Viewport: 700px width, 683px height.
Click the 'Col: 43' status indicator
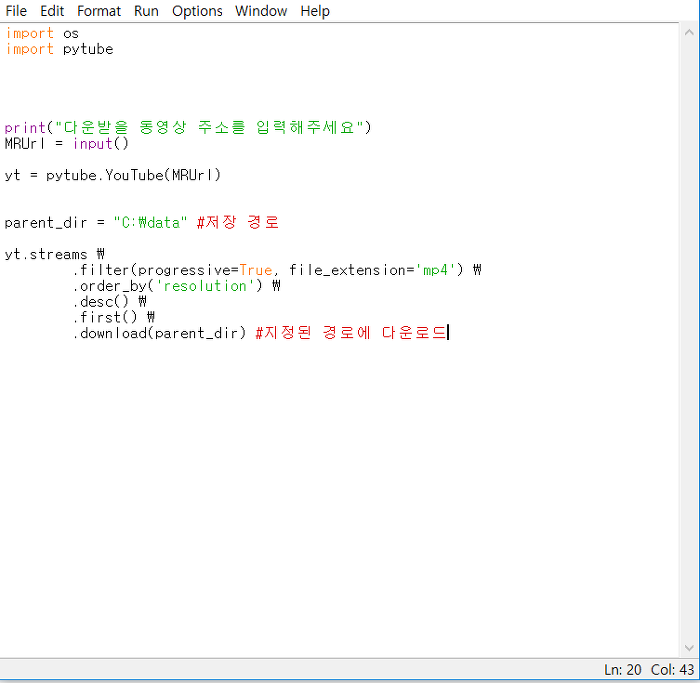tap(672, 670)
